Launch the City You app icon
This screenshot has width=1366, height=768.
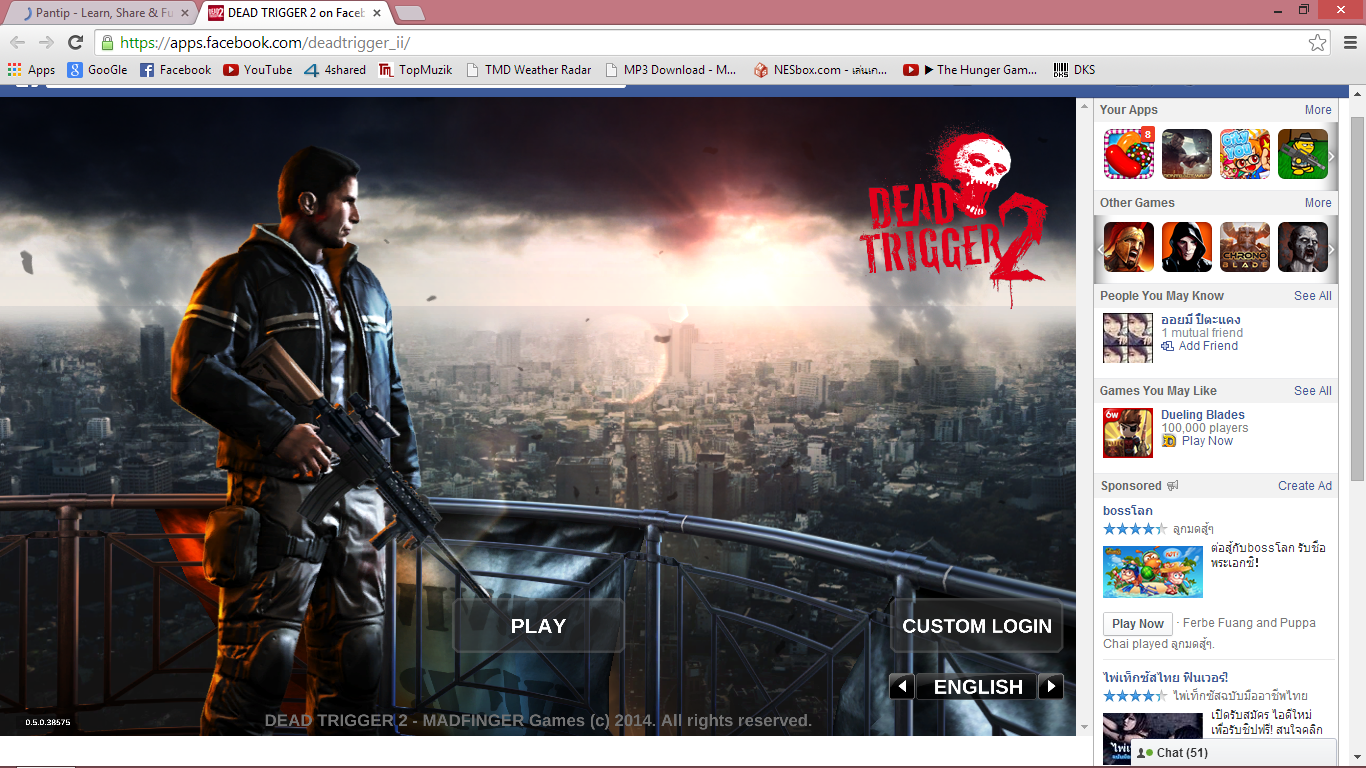click(x=1245, y=154)
